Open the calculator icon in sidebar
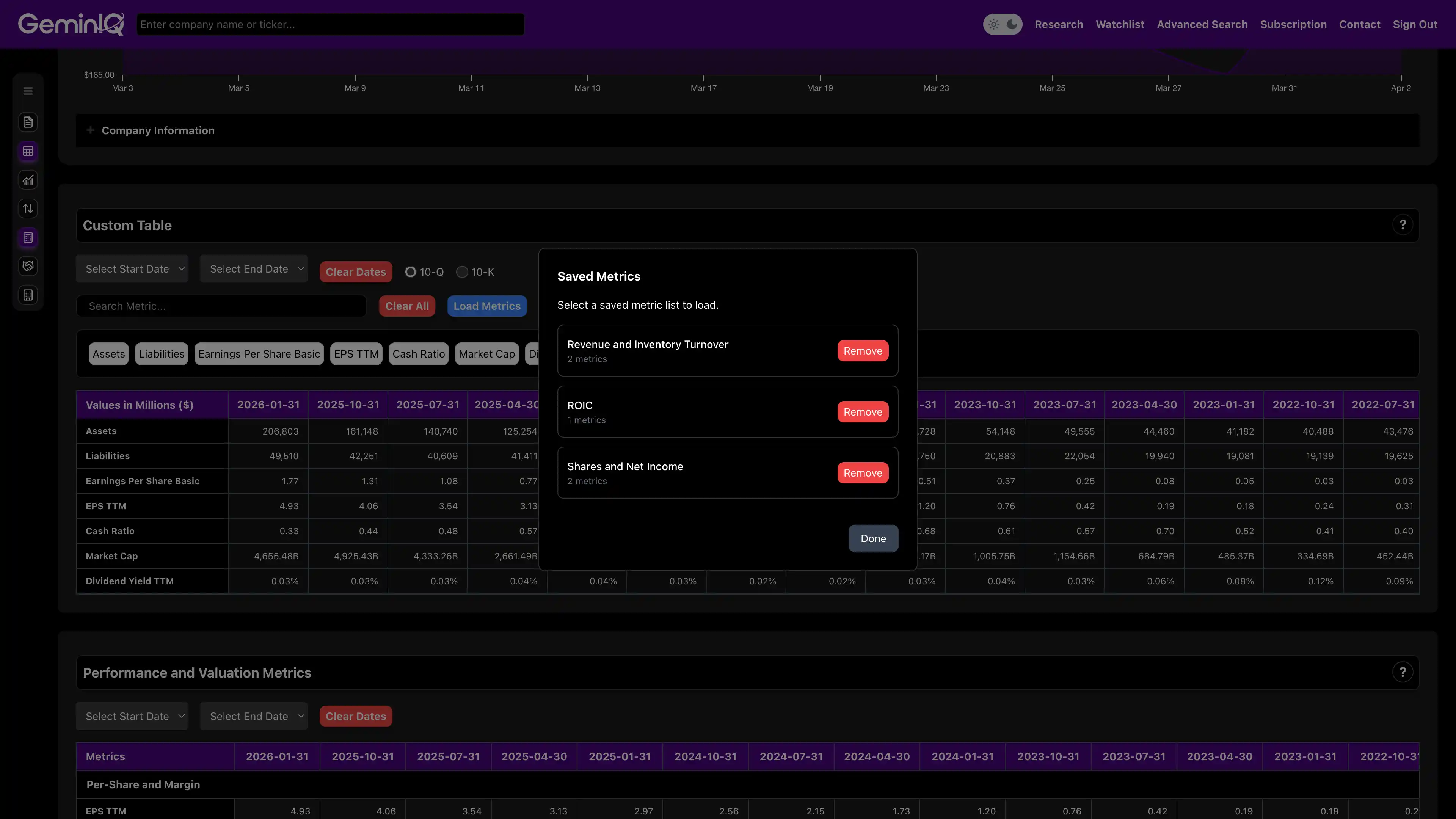Viewport: 1456px width, 819px height. pyautogui.click(x=28, y=237)
